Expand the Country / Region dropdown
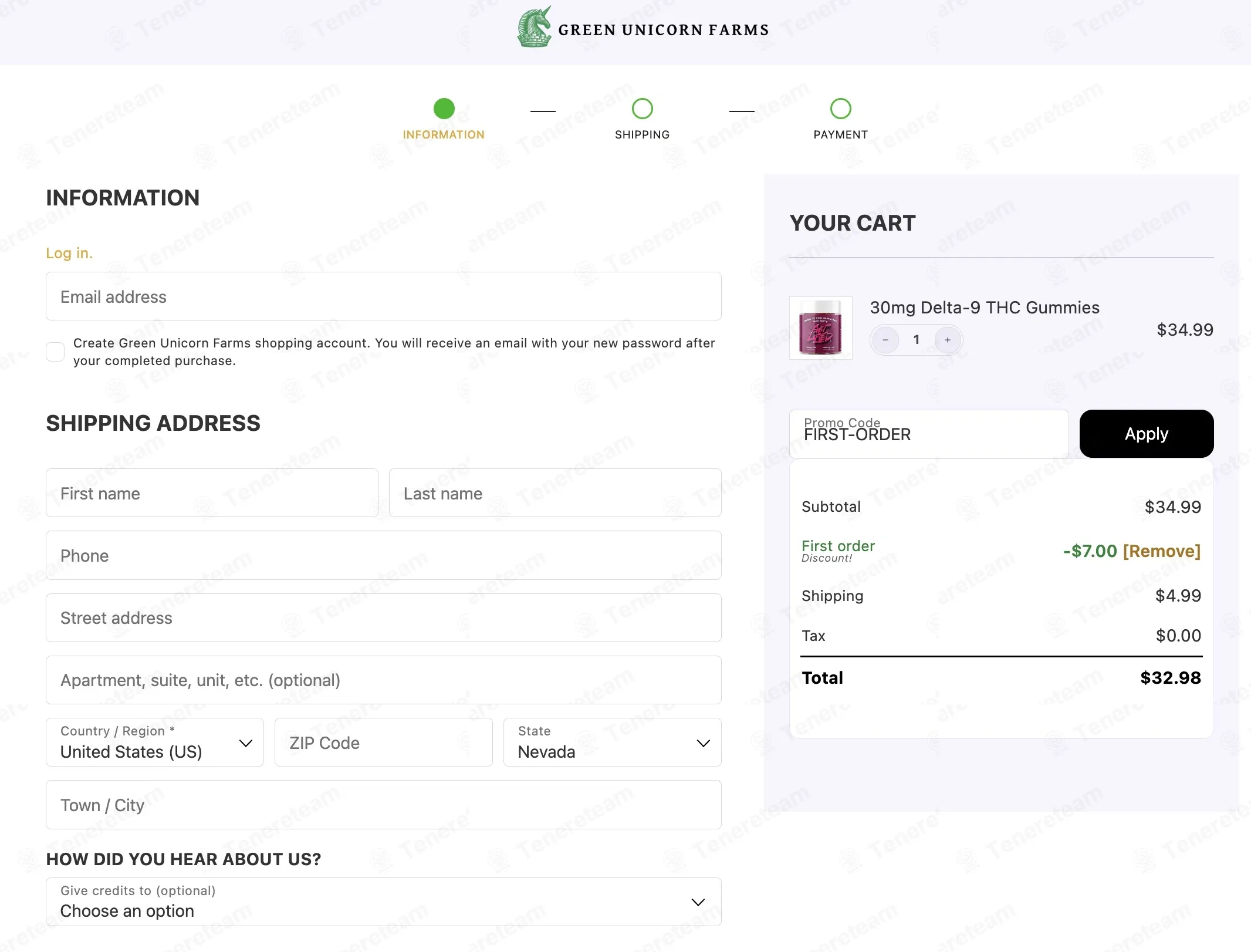 (155, 742)
